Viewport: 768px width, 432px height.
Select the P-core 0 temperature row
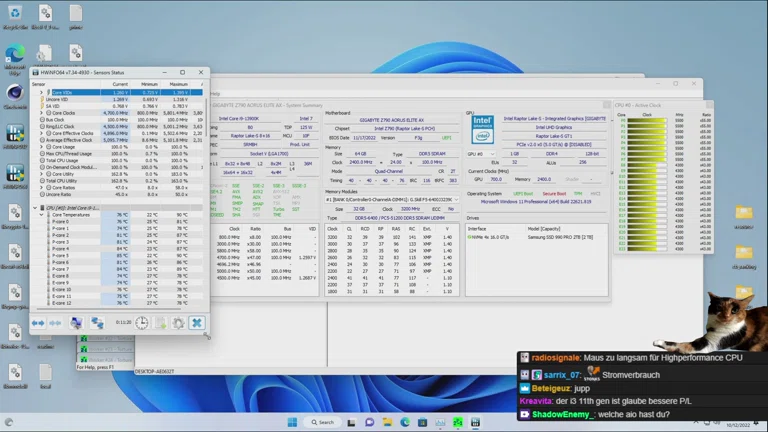point(62,221)
